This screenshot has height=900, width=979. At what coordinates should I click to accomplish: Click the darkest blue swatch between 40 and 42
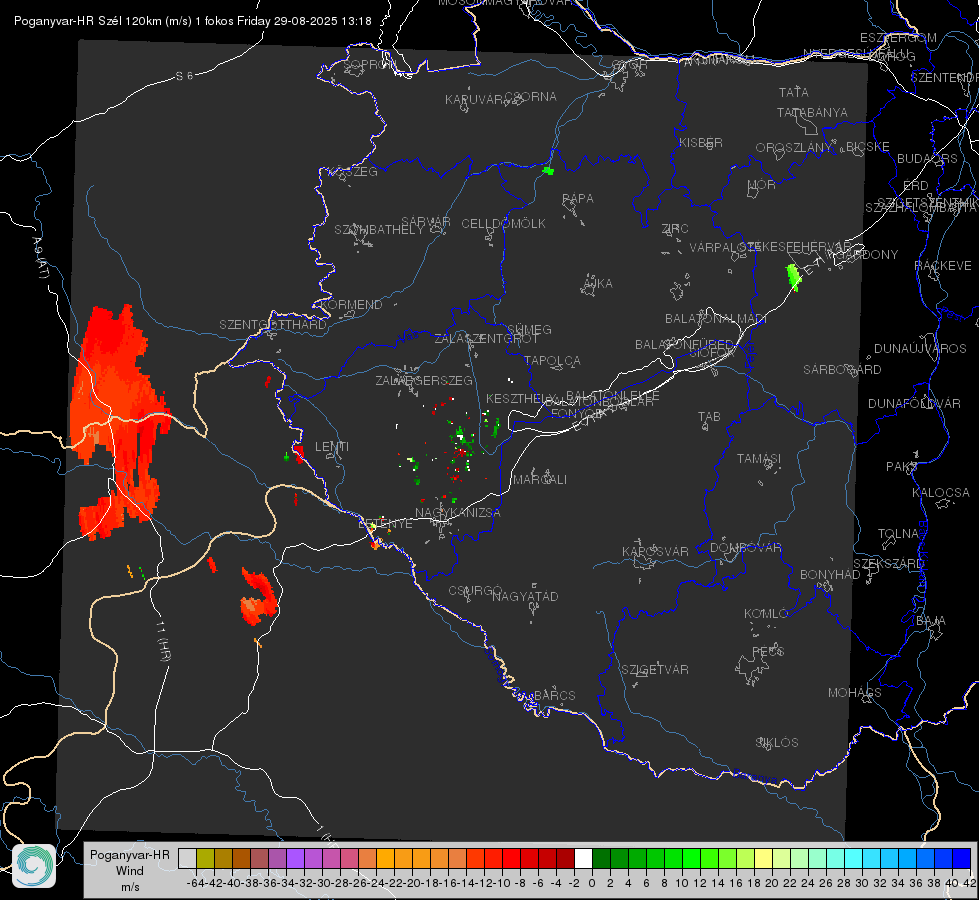[x=962, y=859]
